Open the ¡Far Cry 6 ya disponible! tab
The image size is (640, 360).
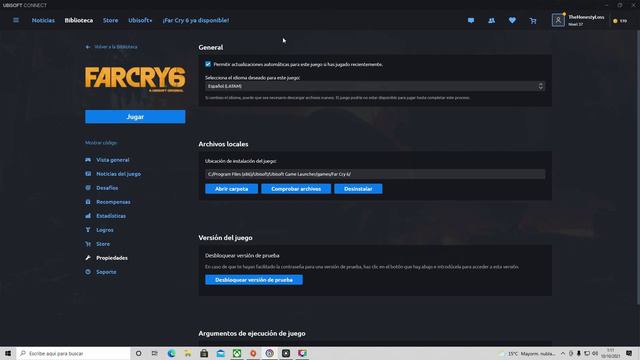coord(196,20)
